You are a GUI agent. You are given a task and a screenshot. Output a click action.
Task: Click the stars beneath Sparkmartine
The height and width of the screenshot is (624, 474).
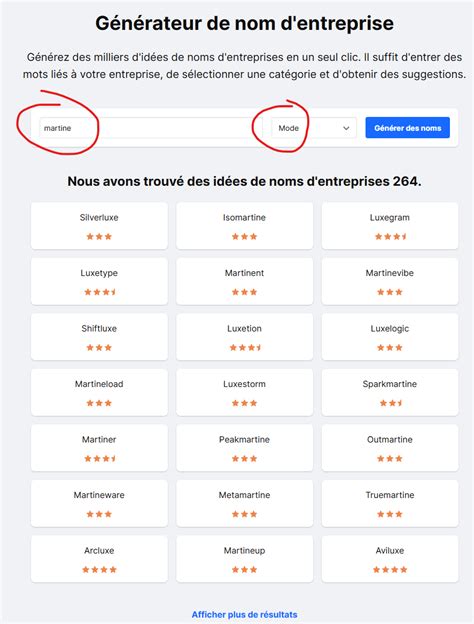391,403
